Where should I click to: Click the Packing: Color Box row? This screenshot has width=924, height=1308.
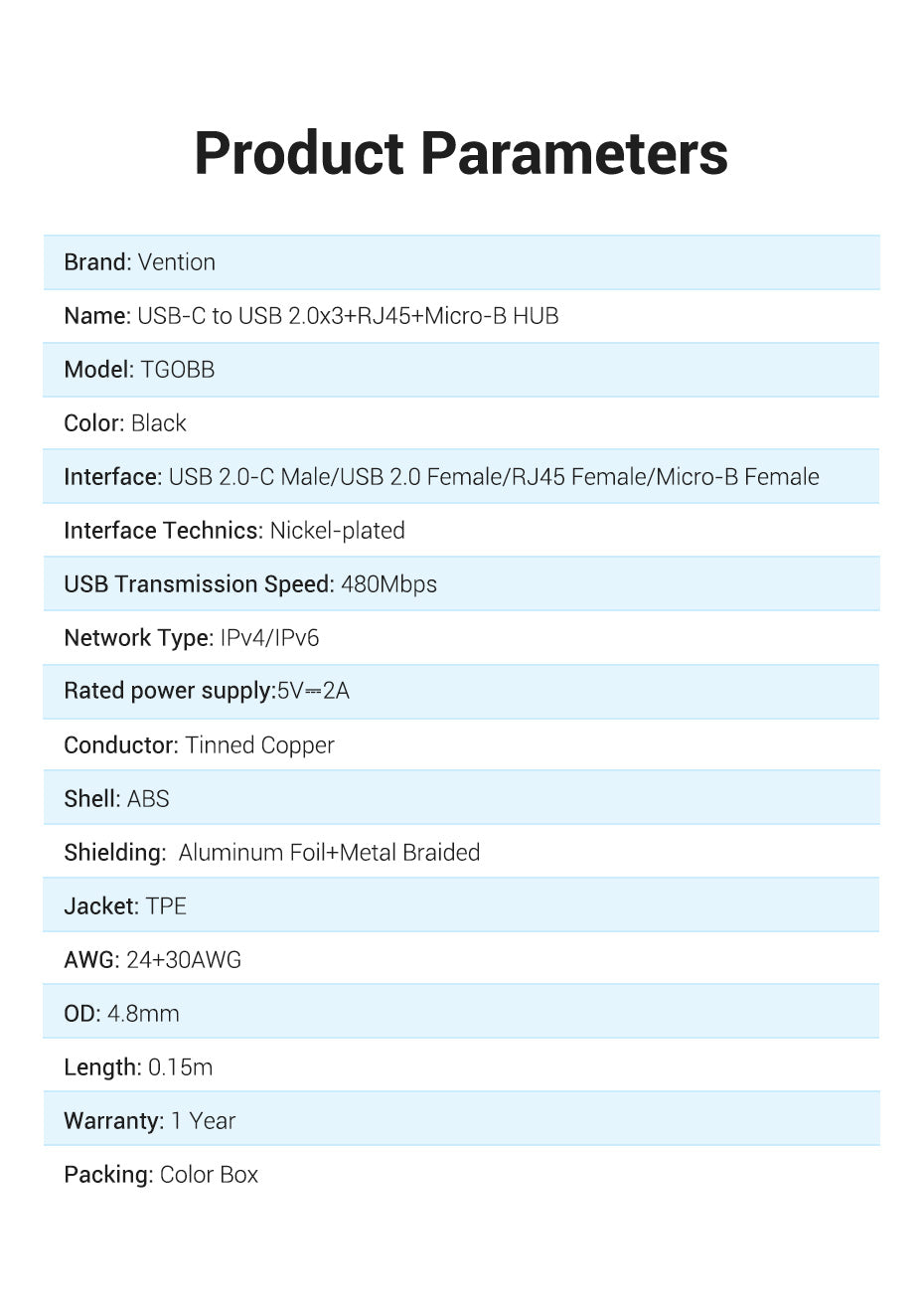coord(161,1175)
